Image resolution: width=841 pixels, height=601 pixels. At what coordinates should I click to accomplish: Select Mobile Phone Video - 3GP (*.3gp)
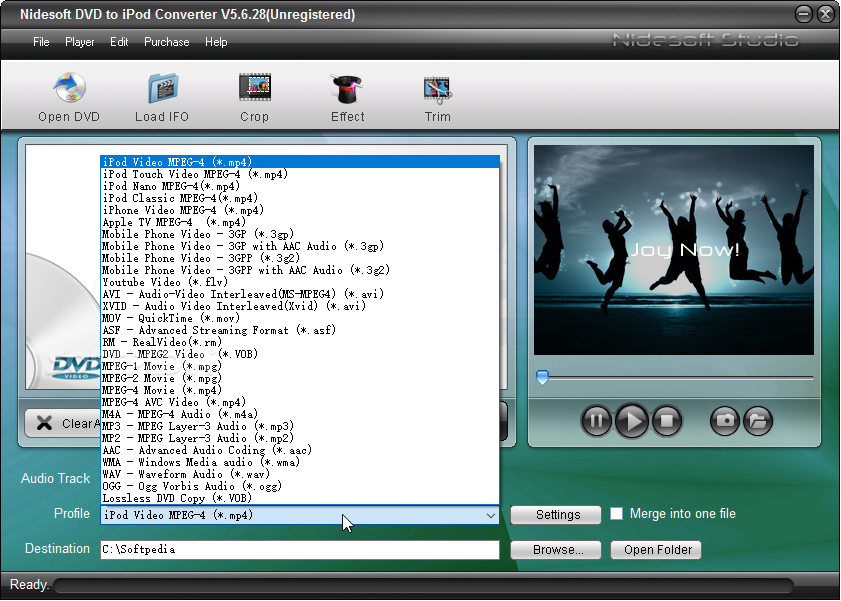click(x=300, y=234)
